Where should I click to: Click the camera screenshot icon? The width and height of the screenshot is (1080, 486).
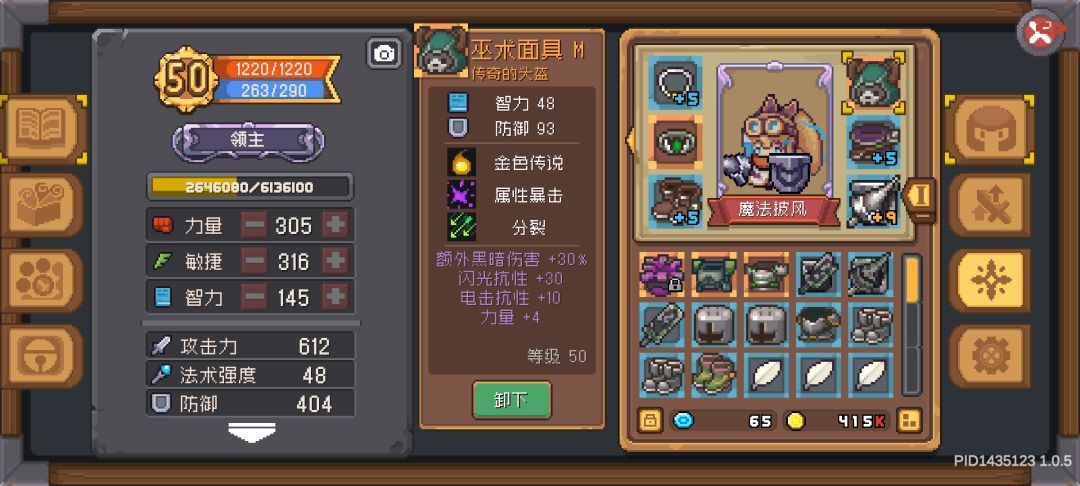point(384,53)
